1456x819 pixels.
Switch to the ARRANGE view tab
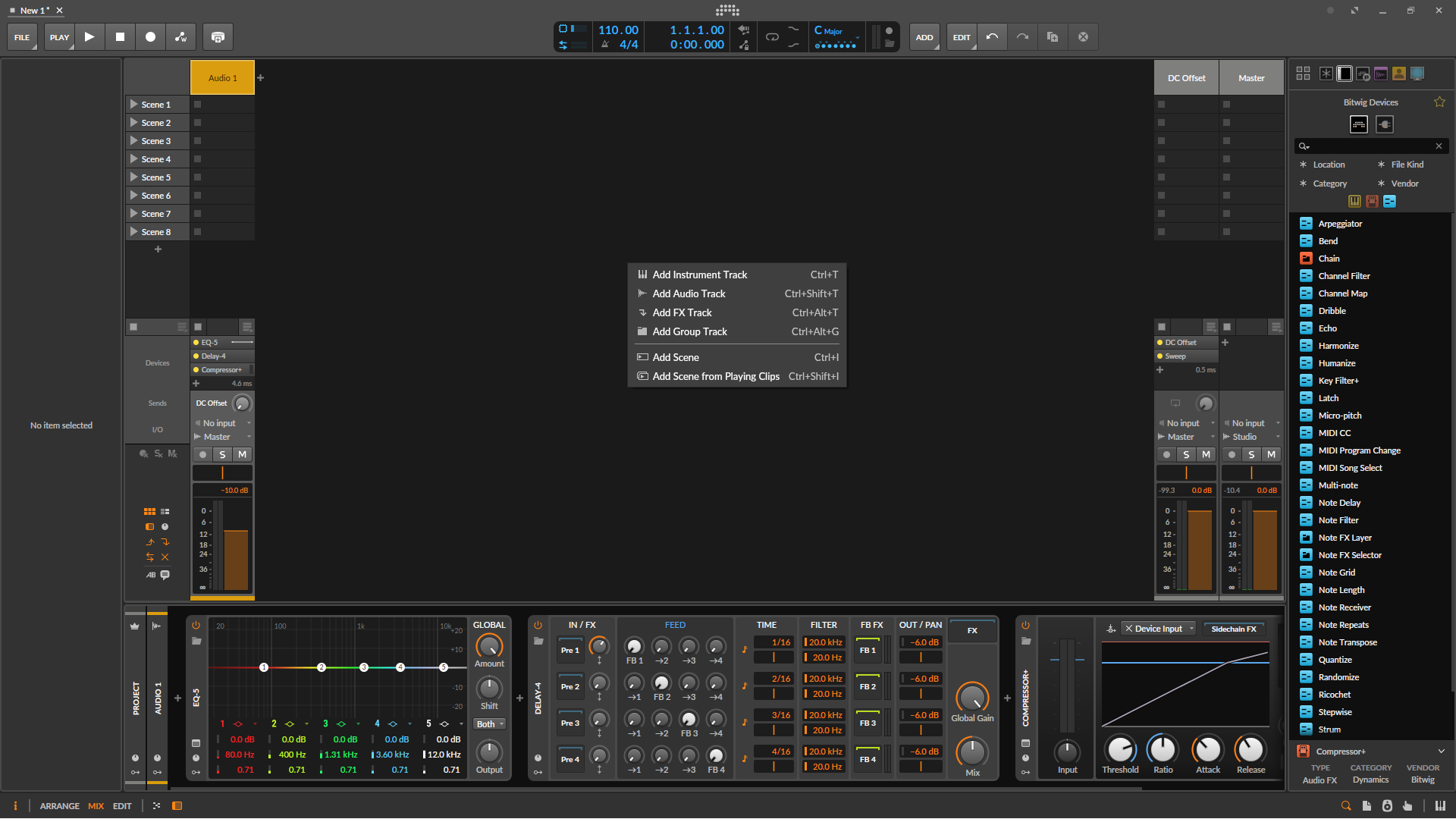point(59,806)
